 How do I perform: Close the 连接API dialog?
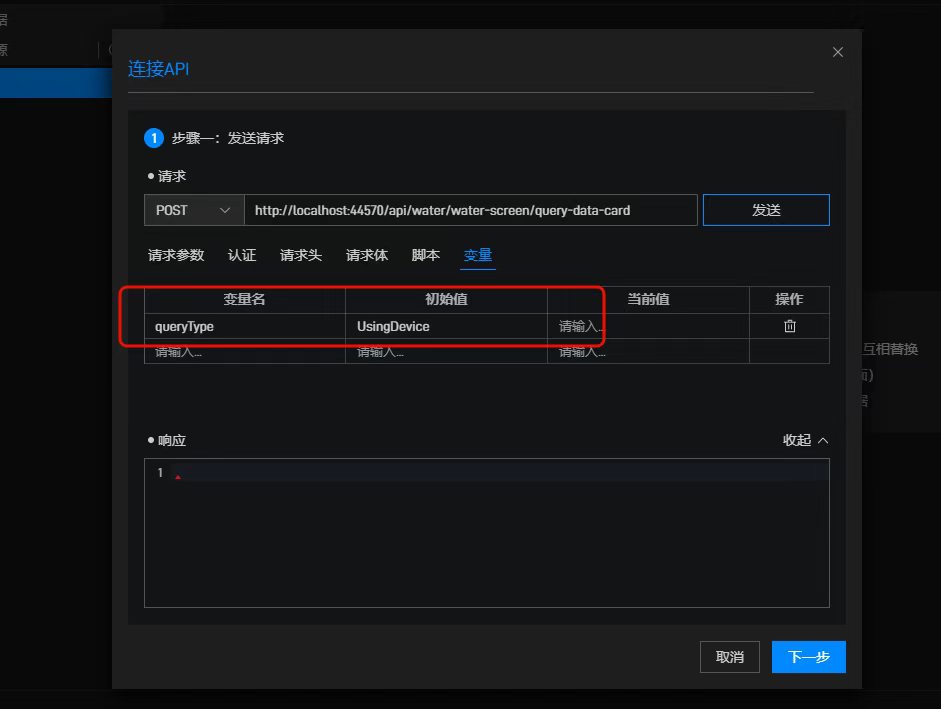(x=838, y=52)
